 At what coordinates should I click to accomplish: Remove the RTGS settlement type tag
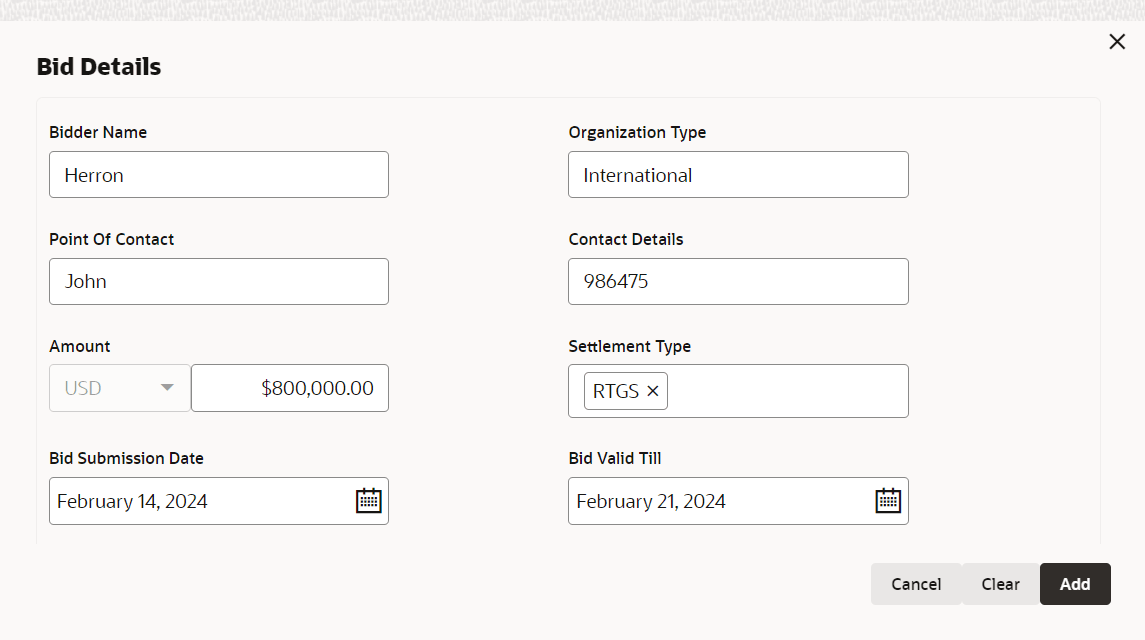click(x=653, y=391)
